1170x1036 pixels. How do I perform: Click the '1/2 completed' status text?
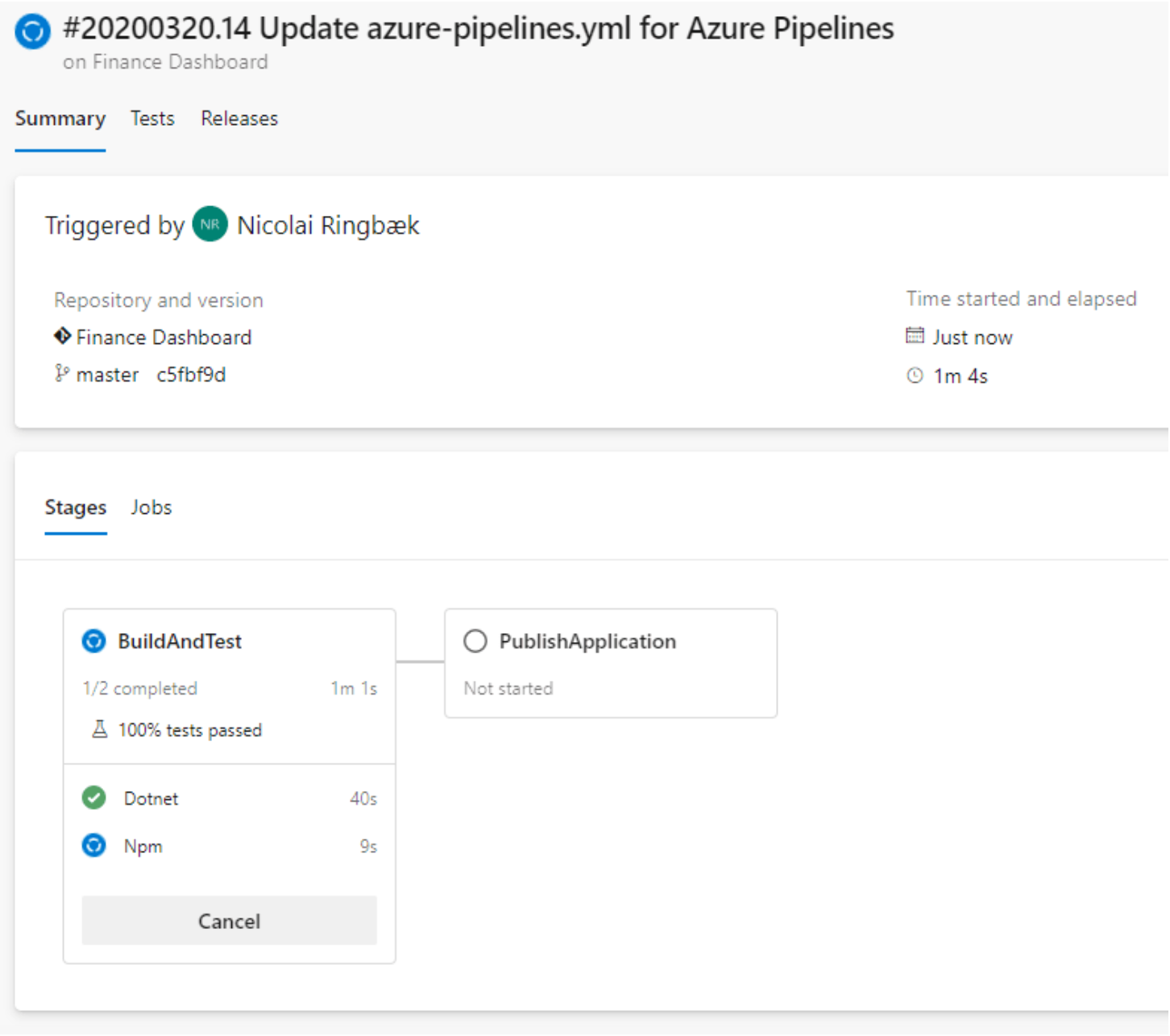pos(140,689)
